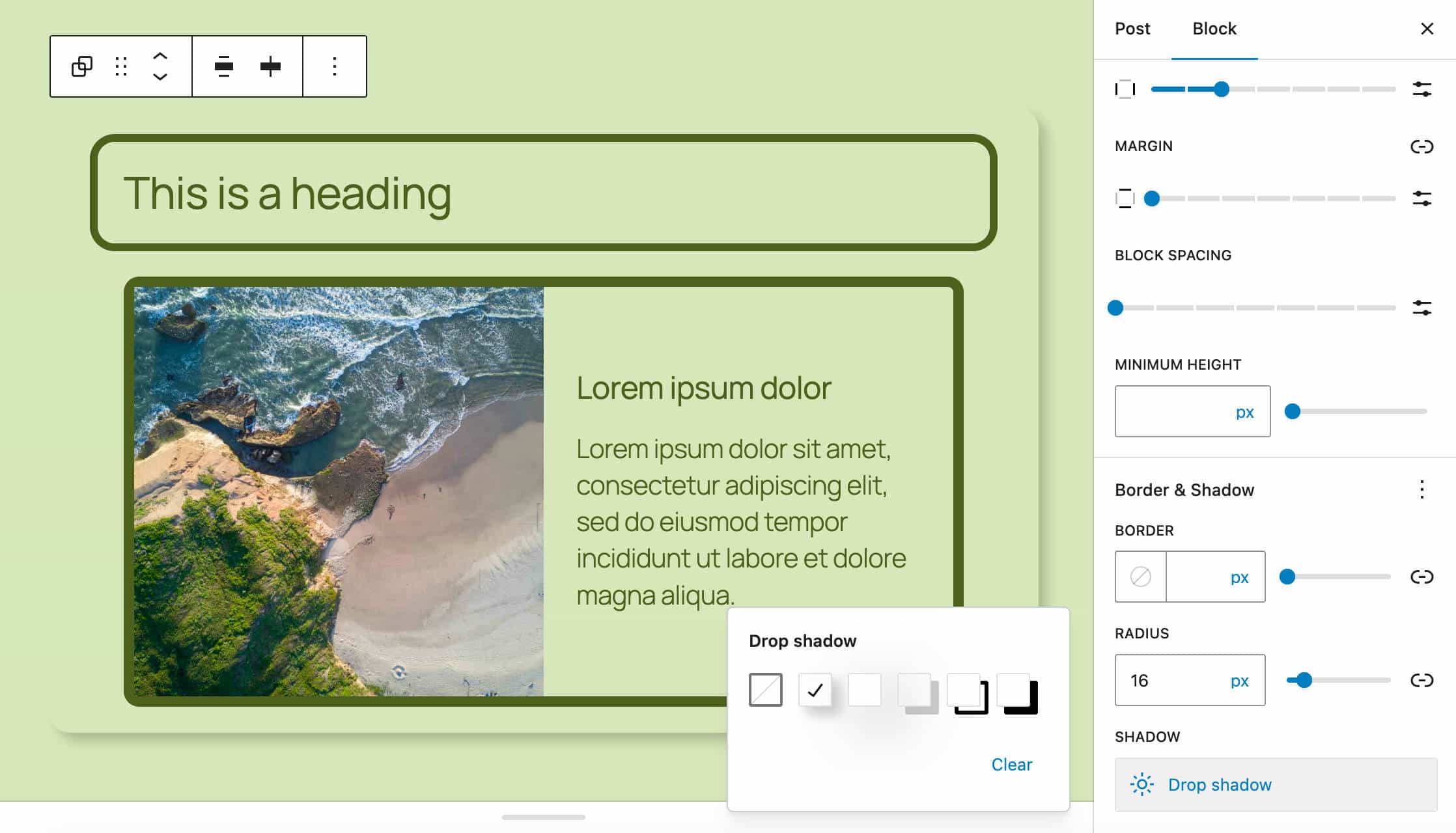Viewport: 1456px width, 833px height.
Task: Open the border color picker swatch
Action: pos(1140,577)
